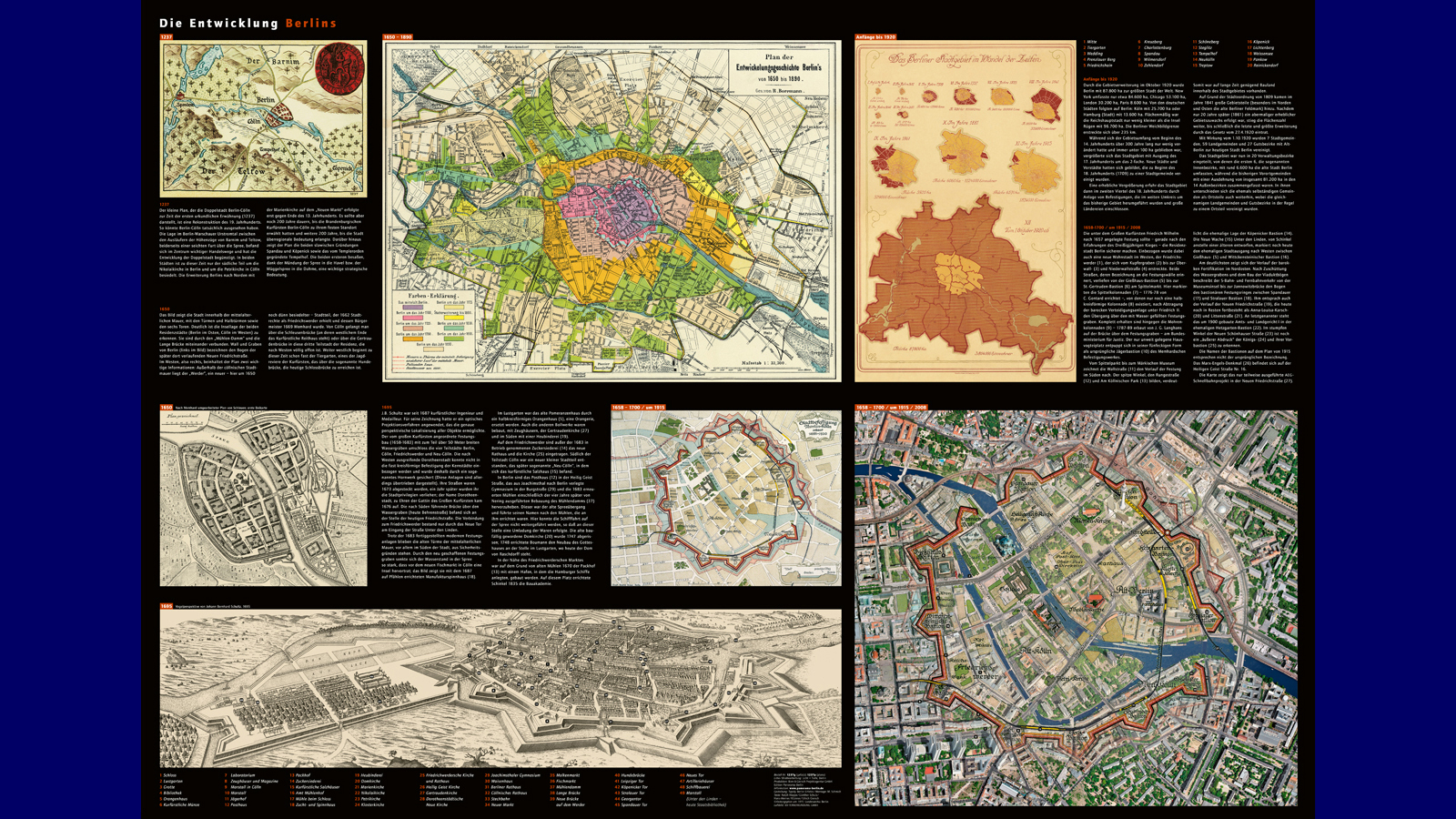Click district "11 Schöneberg" in the district list

click(x=1206, y=42)
